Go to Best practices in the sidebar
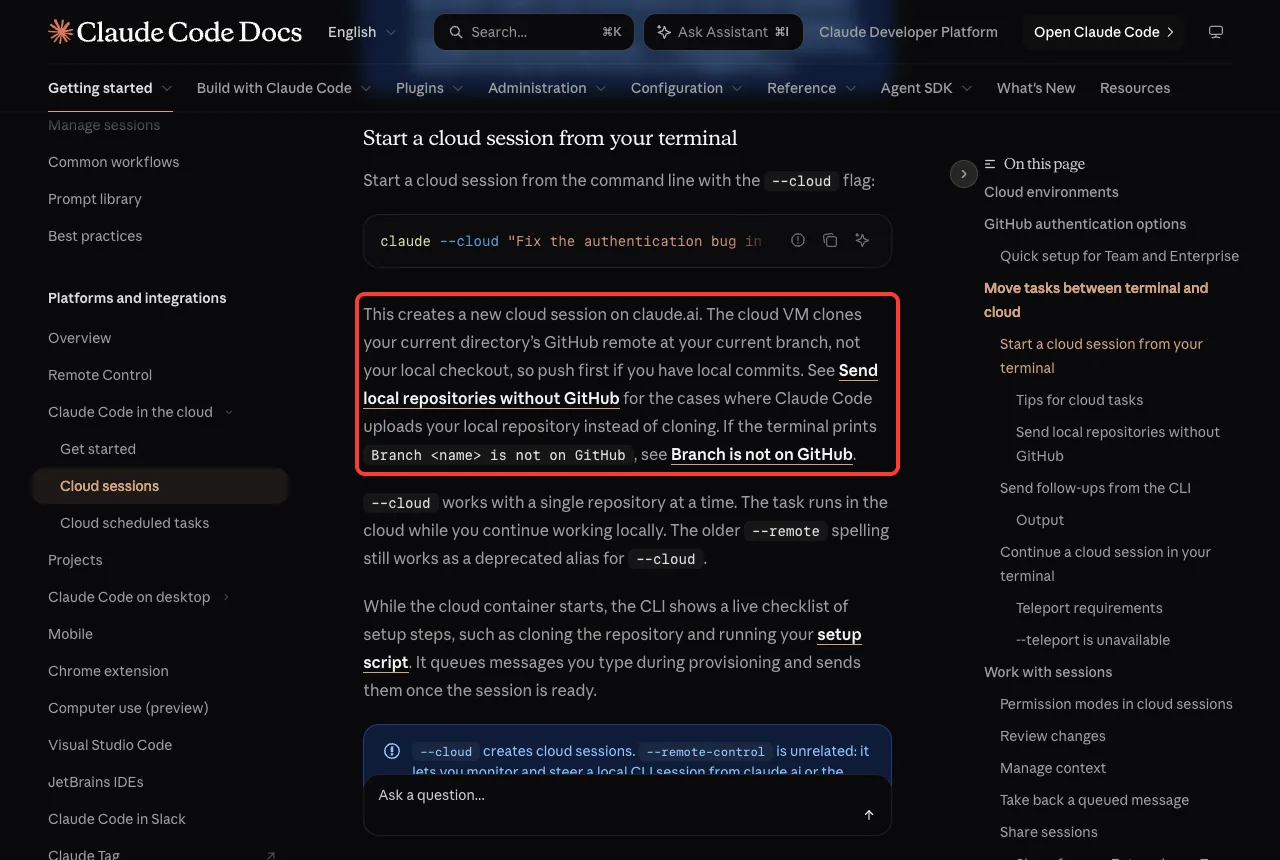This screenshot has width=1280, height=860. 95,236
